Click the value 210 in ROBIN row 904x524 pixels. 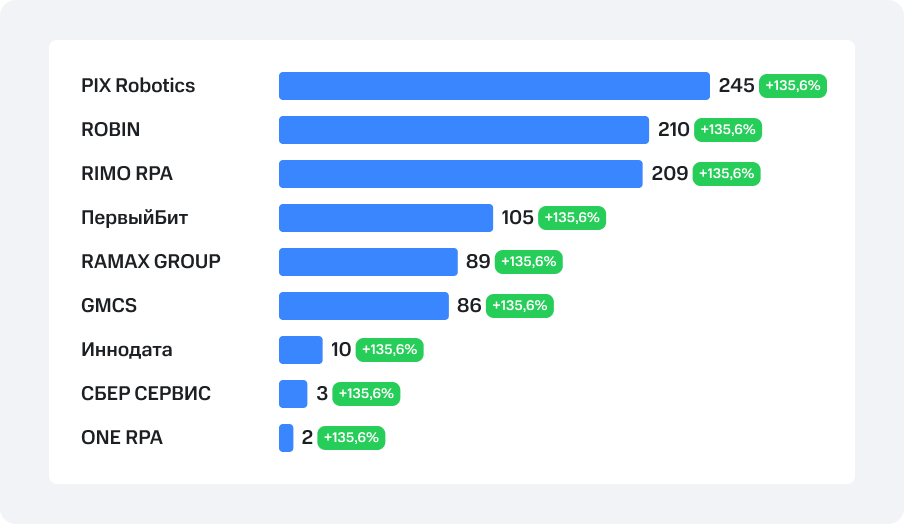(674, 130)
